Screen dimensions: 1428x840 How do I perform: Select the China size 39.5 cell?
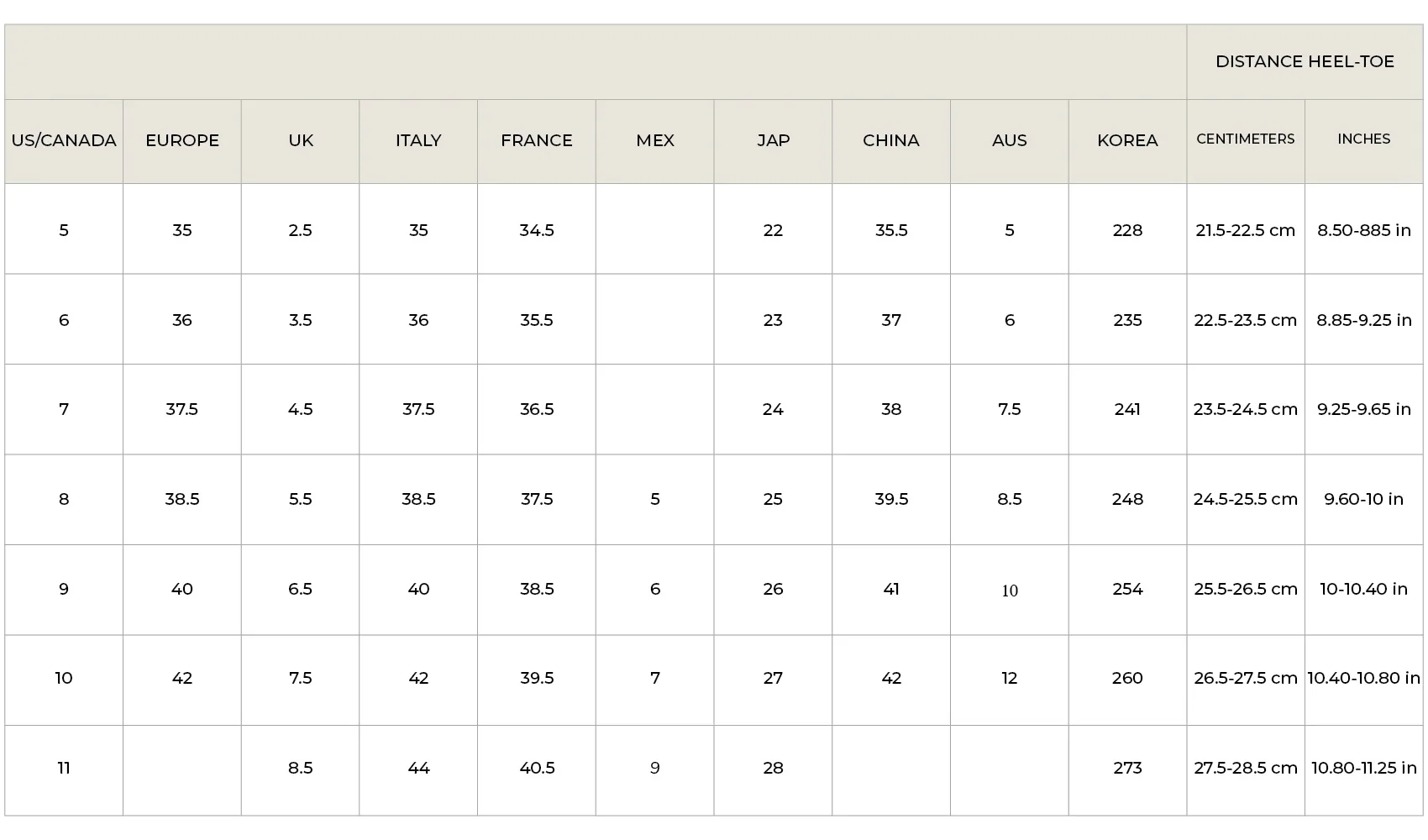(891, 499)
